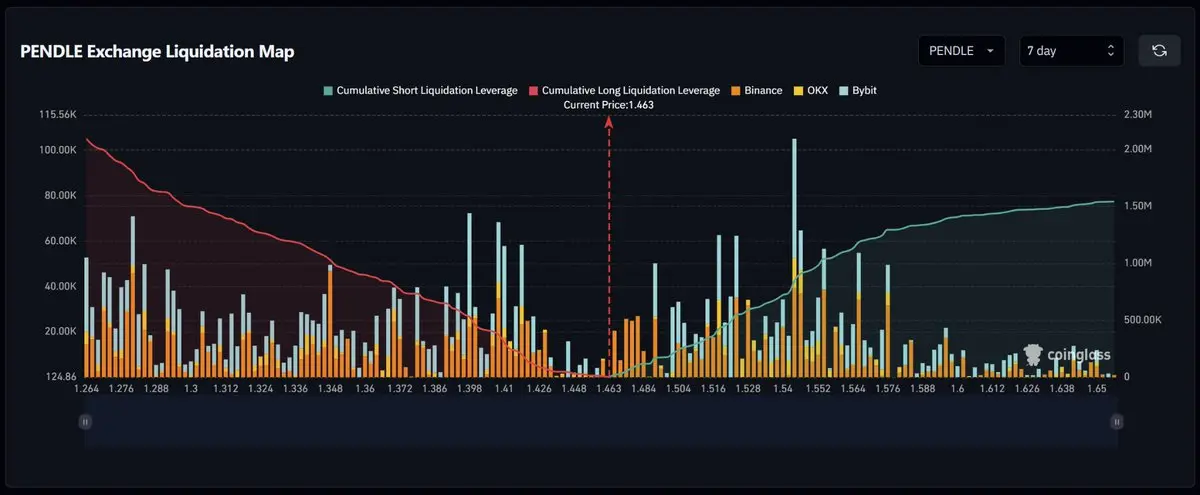Click the 115.56K left axis label

pyautogui.click(x=57, y=116)
